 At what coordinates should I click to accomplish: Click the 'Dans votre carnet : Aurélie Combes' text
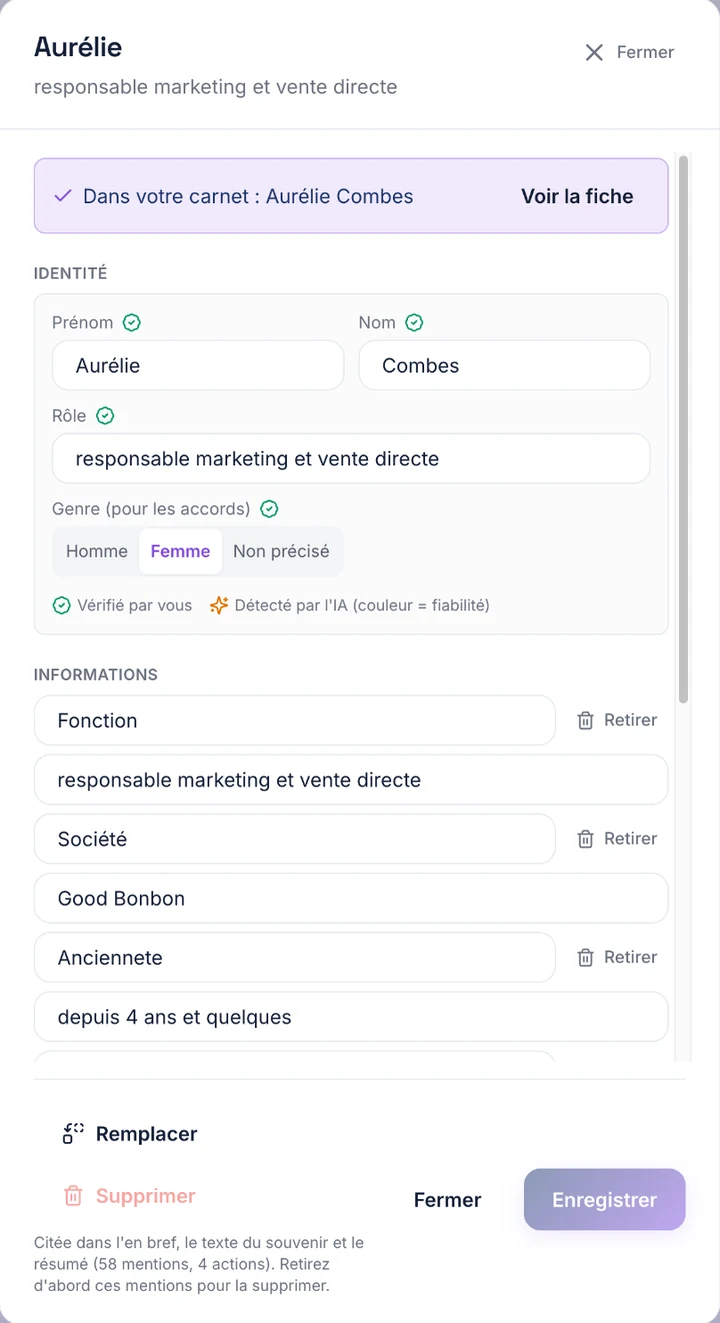248,196
